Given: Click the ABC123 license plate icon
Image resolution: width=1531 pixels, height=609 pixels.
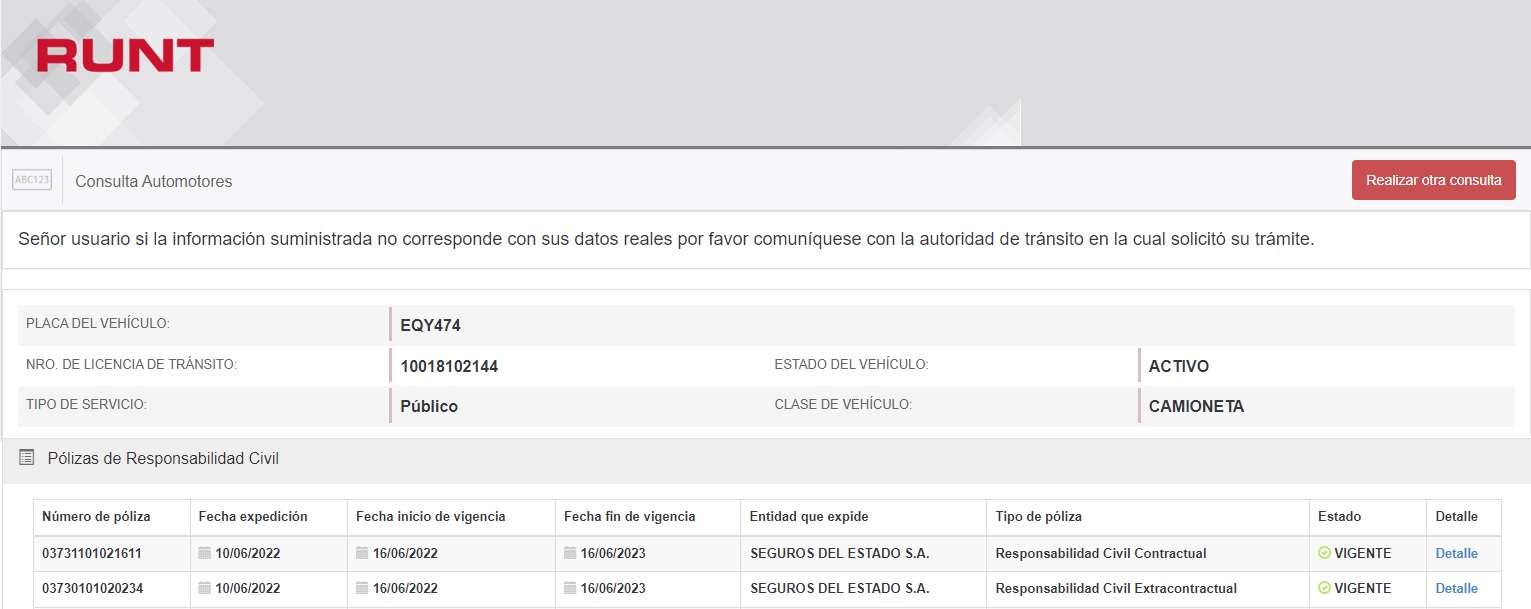Looking at the screenshot, I should (32, 180).
